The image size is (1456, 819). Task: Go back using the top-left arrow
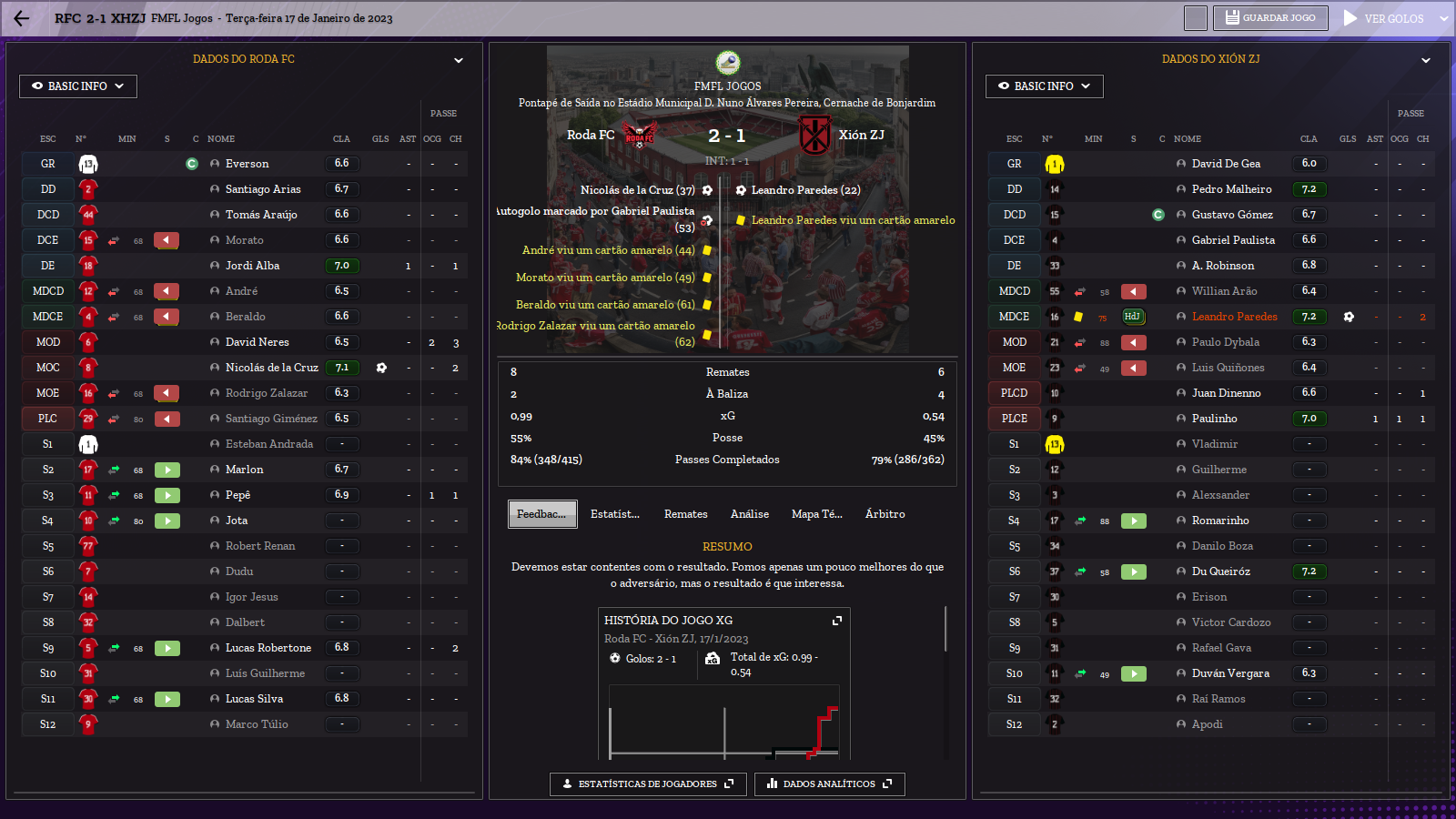coord(22,18)
